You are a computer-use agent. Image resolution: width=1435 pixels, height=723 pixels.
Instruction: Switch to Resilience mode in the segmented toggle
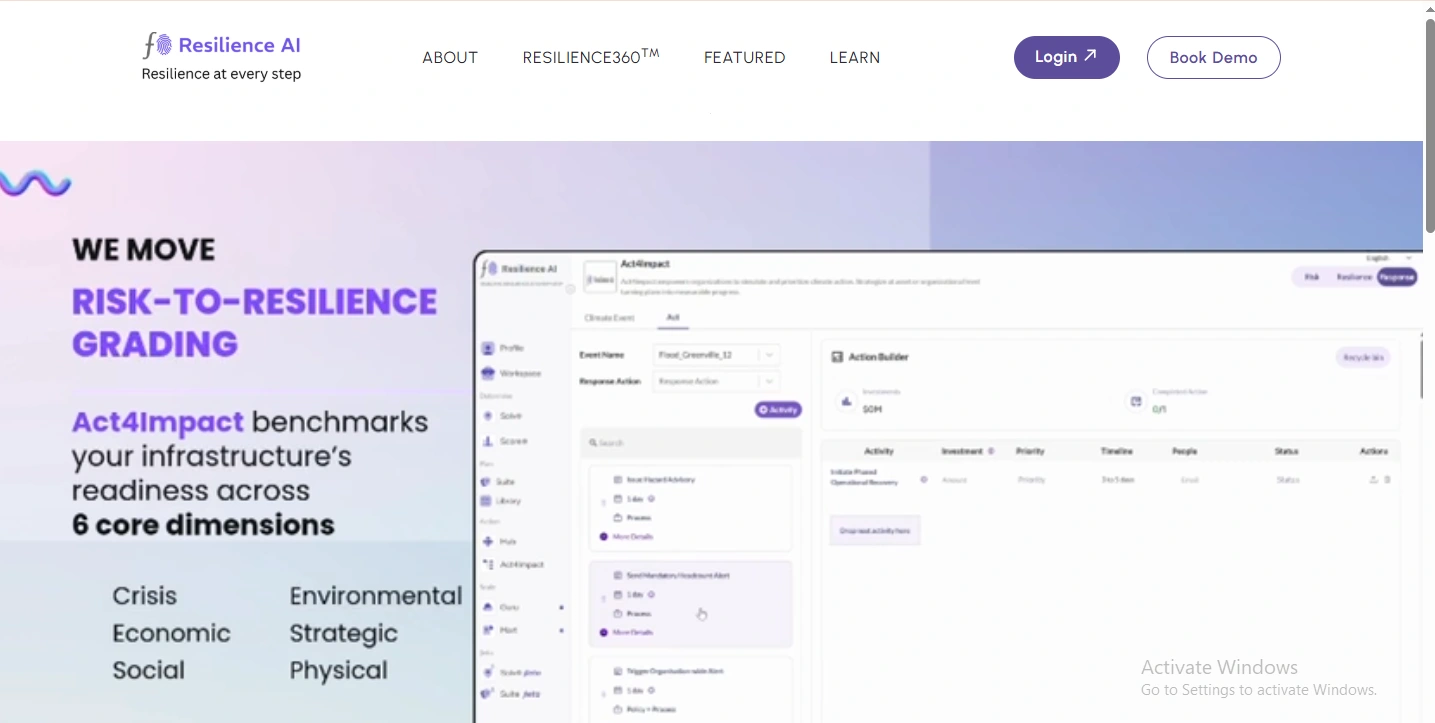[1354, 277]
